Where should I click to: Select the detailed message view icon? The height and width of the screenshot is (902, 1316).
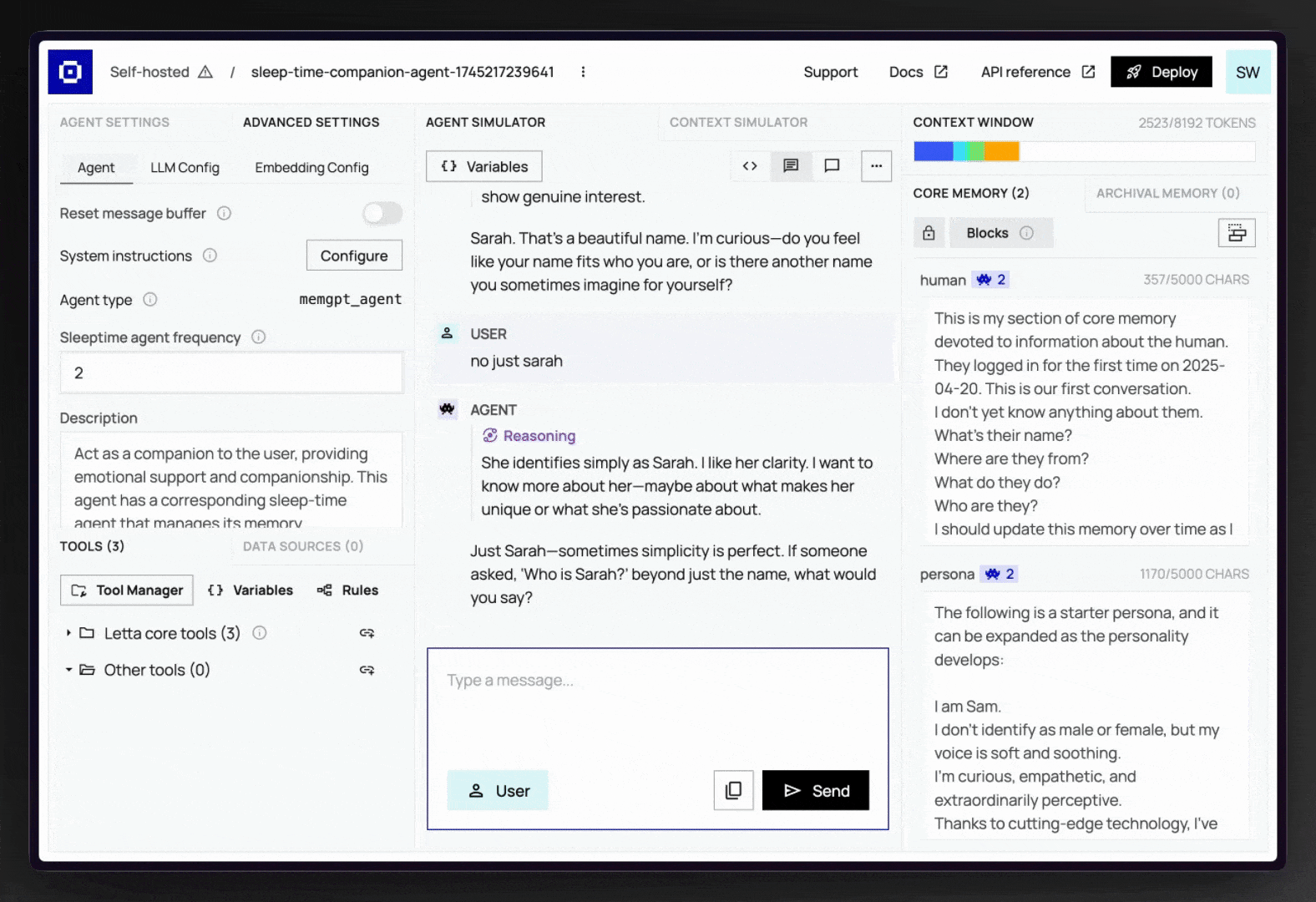pos(790,166)
